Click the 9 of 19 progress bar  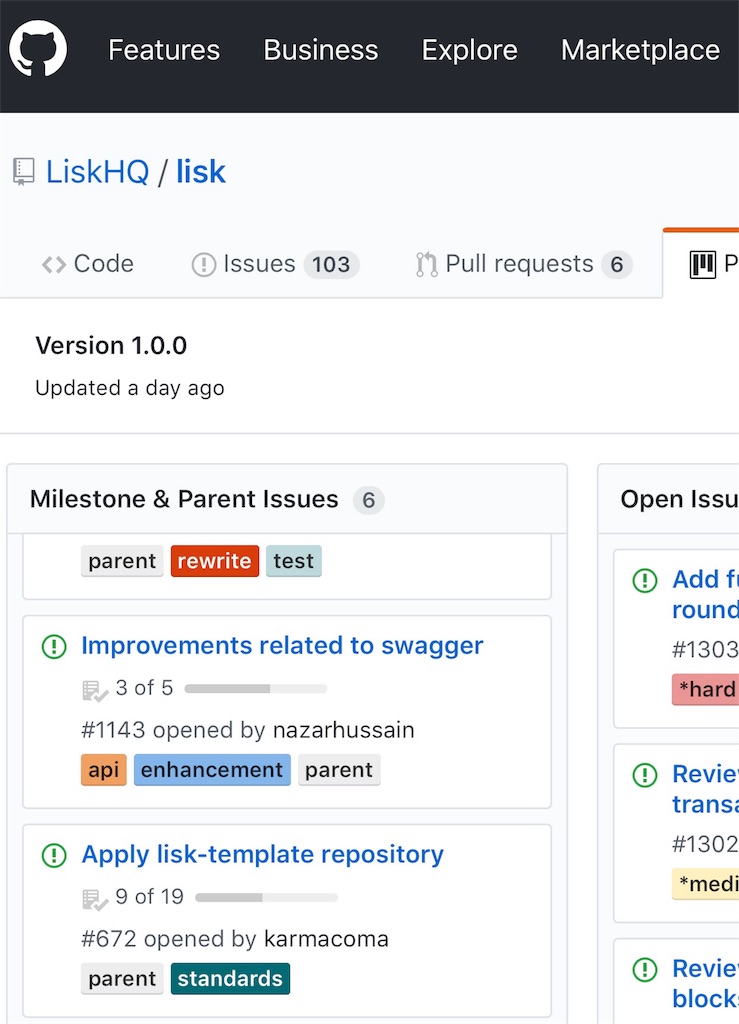coord(266,897)
